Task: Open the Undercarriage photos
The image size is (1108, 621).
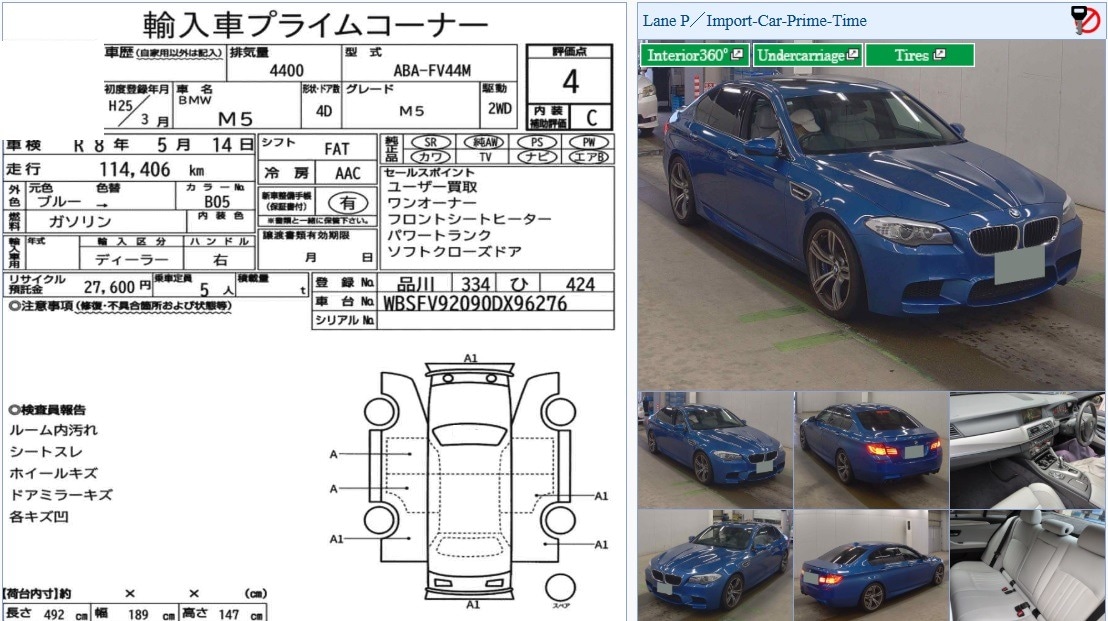Action: [800, 55]
